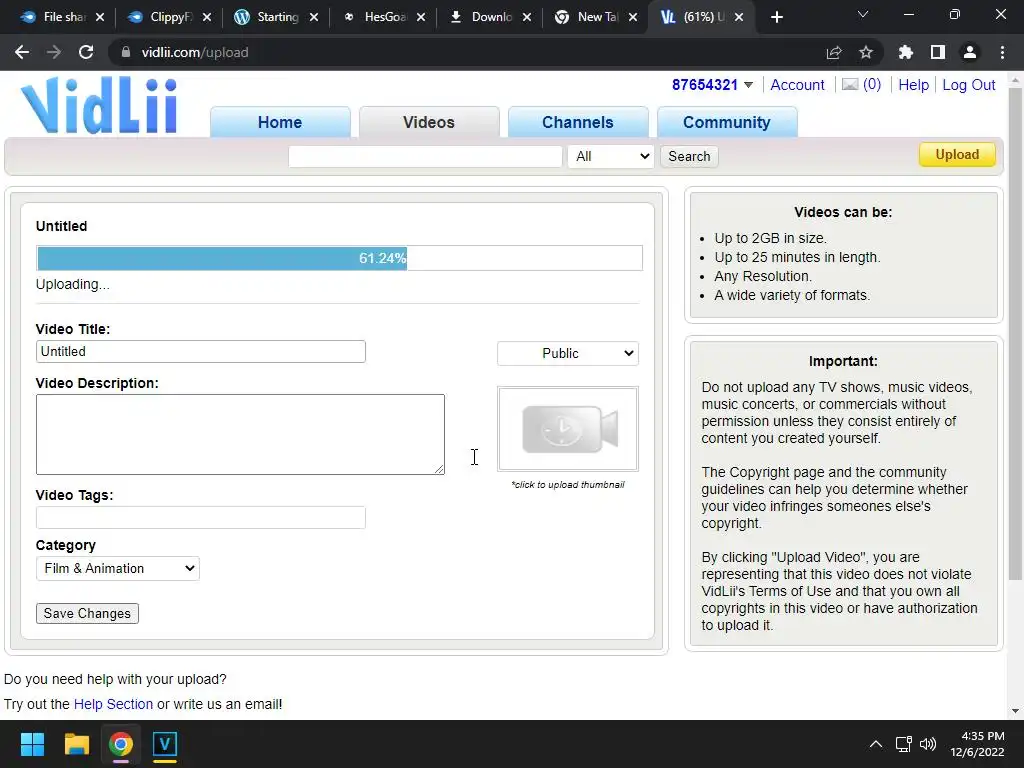
Task: Click the VidLii logo
Action: [99, 106]
